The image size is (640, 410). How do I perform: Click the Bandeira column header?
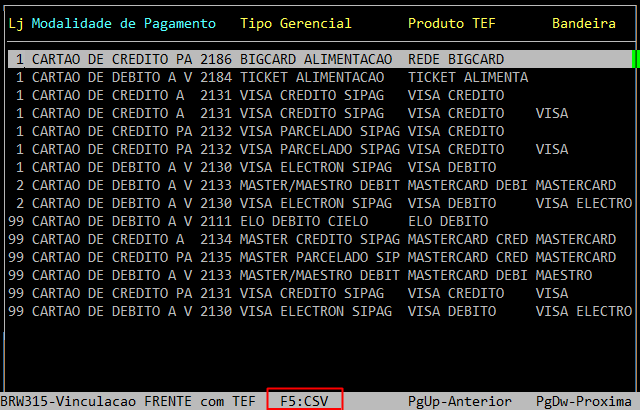[584, 23]
